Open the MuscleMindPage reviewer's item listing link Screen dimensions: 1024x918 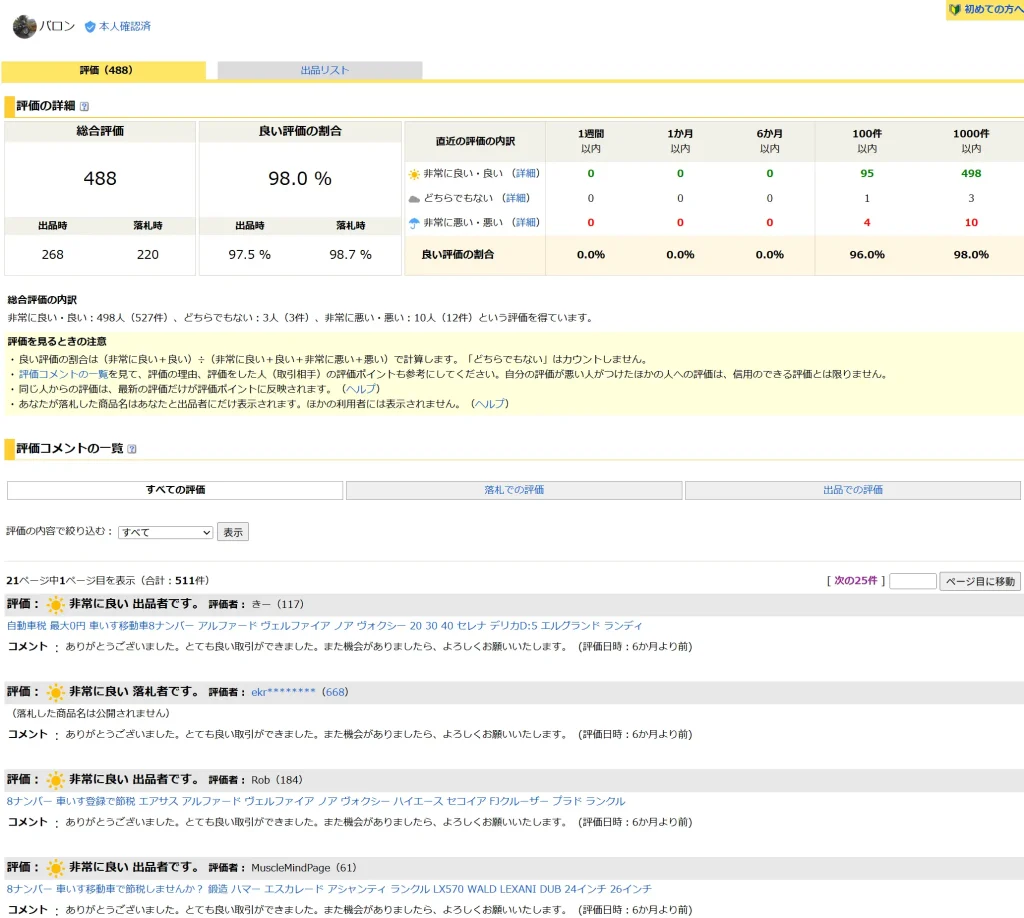pyautogui.click(x=329, y=888)
